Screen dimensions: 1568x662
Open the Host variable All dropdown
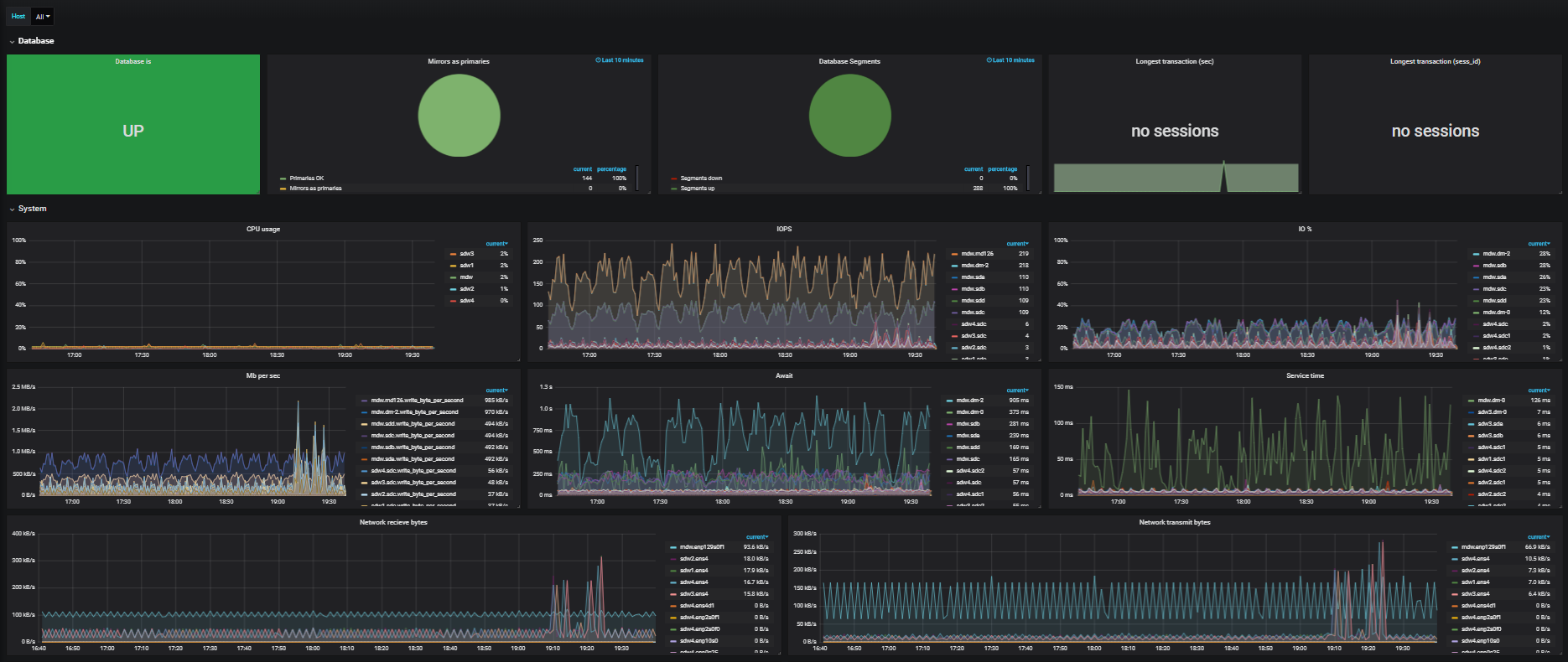(x=43, y=17)
